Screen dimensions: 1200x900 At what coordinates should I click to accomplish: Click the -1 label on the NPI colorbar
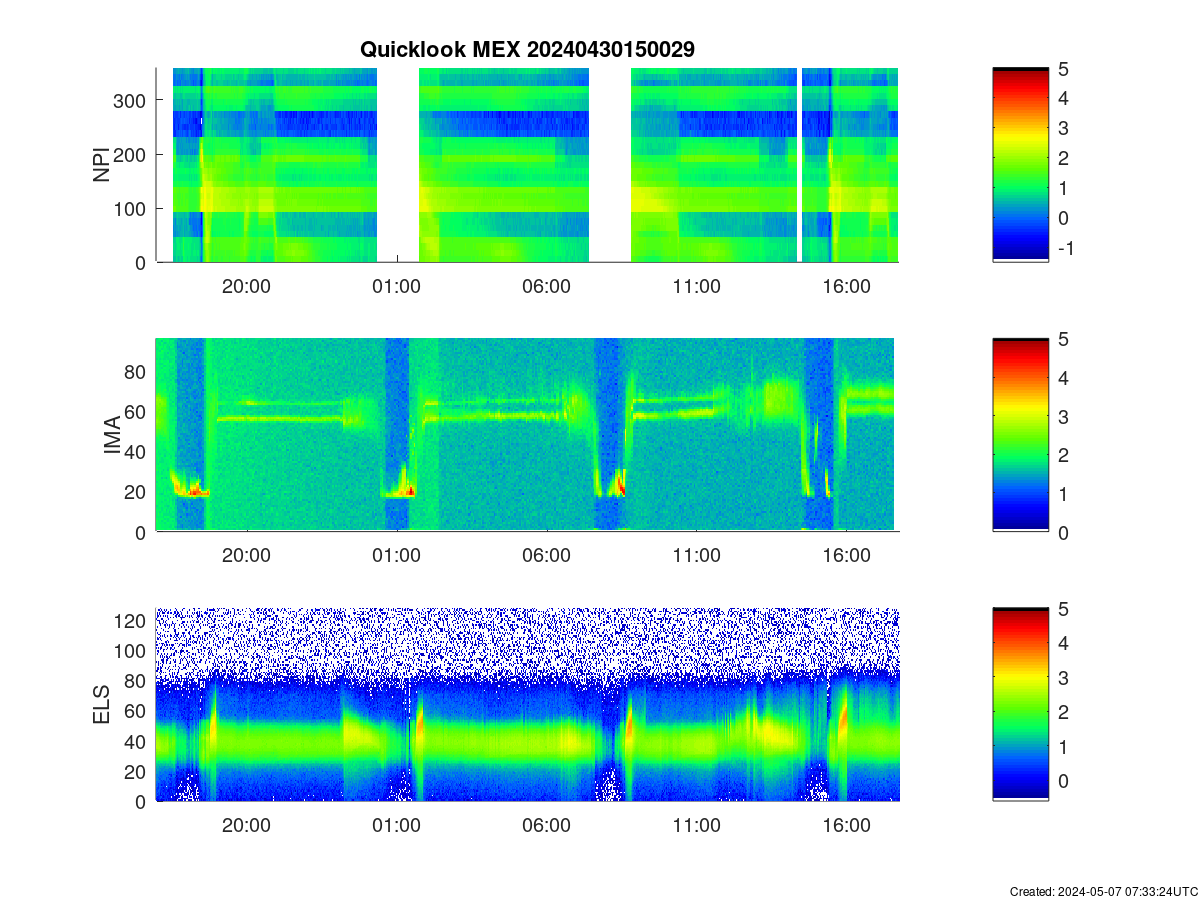[x=1066, y=248]
